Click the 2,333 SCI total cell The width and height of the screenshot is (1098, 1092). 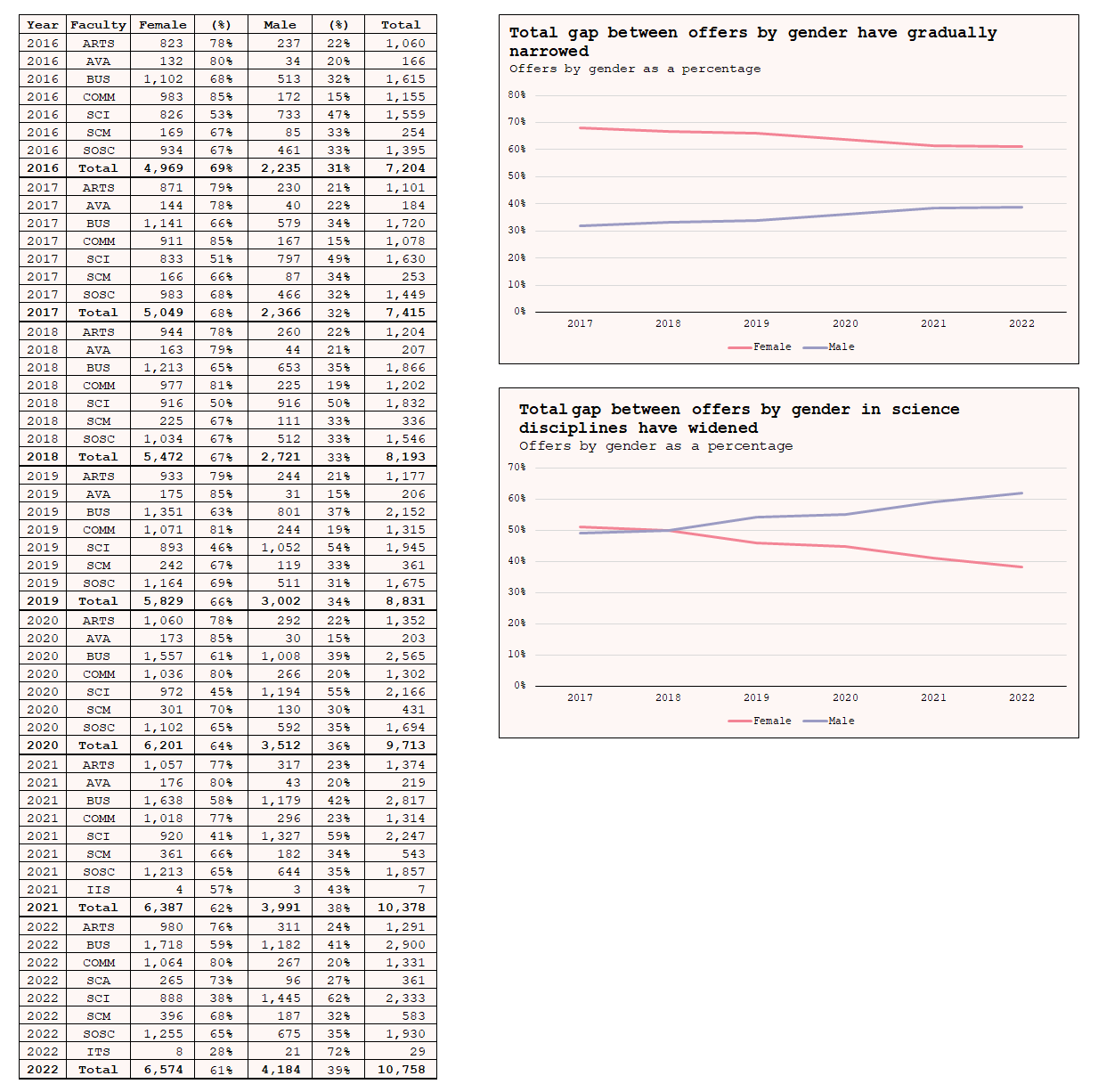pyautogui.click(x=401, y=998)
